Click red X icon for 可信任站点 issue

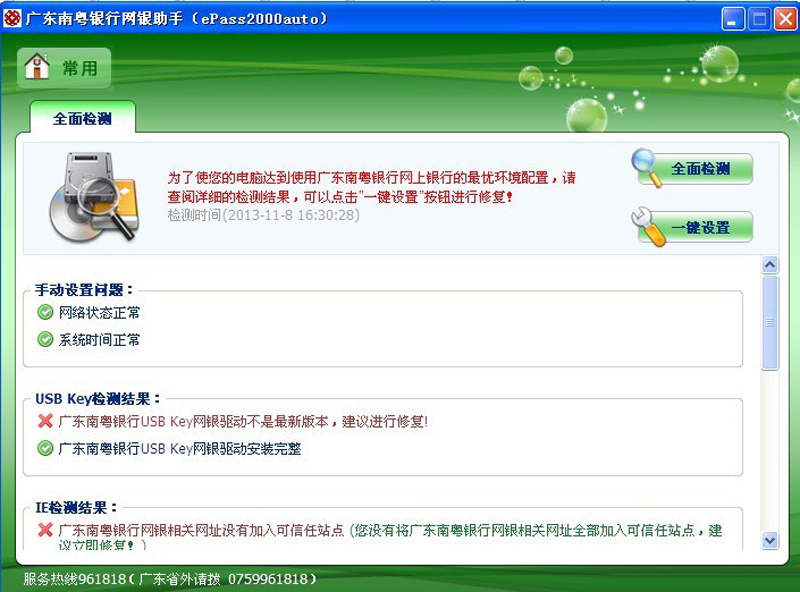point(45,530)
